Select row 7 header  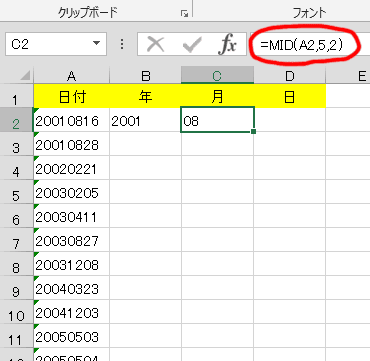point(17,240)
